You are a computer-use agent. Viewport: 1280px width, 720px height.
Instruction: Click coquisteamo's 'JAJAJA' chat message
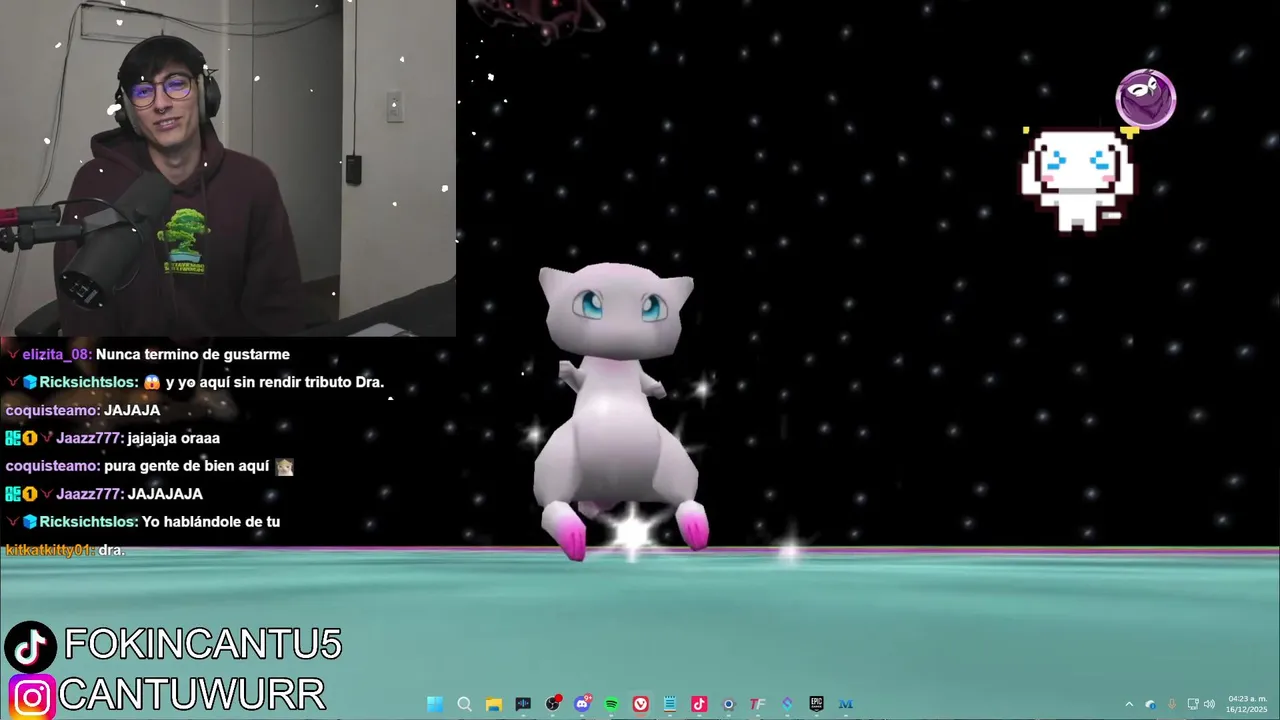(132, 410)
